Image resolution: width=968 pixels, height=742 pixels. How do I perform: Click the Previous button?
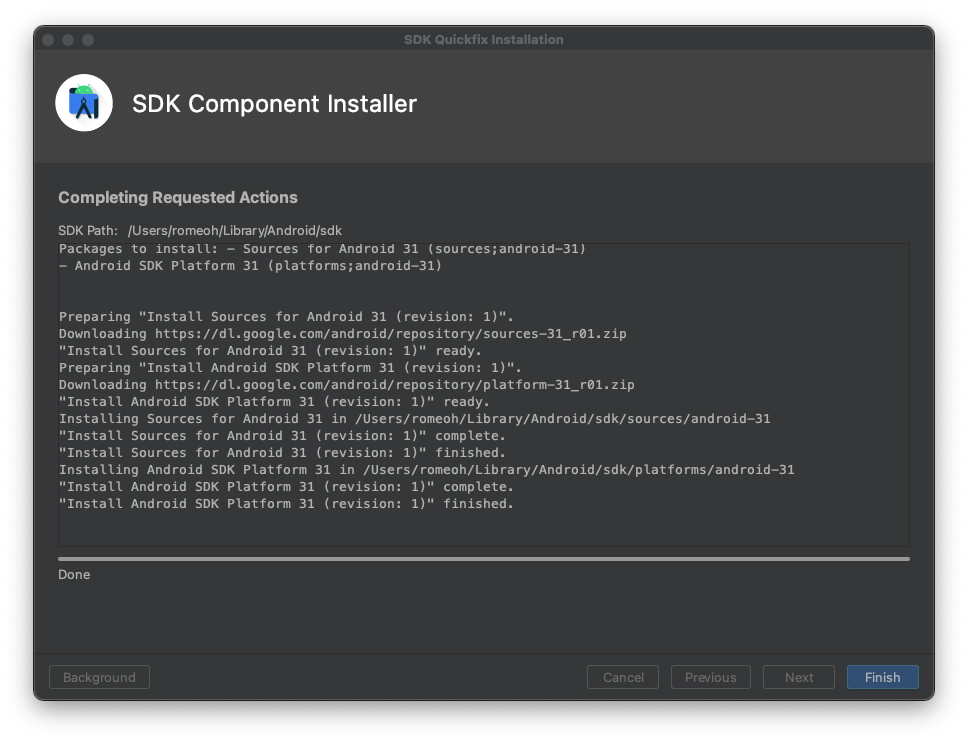click(711, 677)
